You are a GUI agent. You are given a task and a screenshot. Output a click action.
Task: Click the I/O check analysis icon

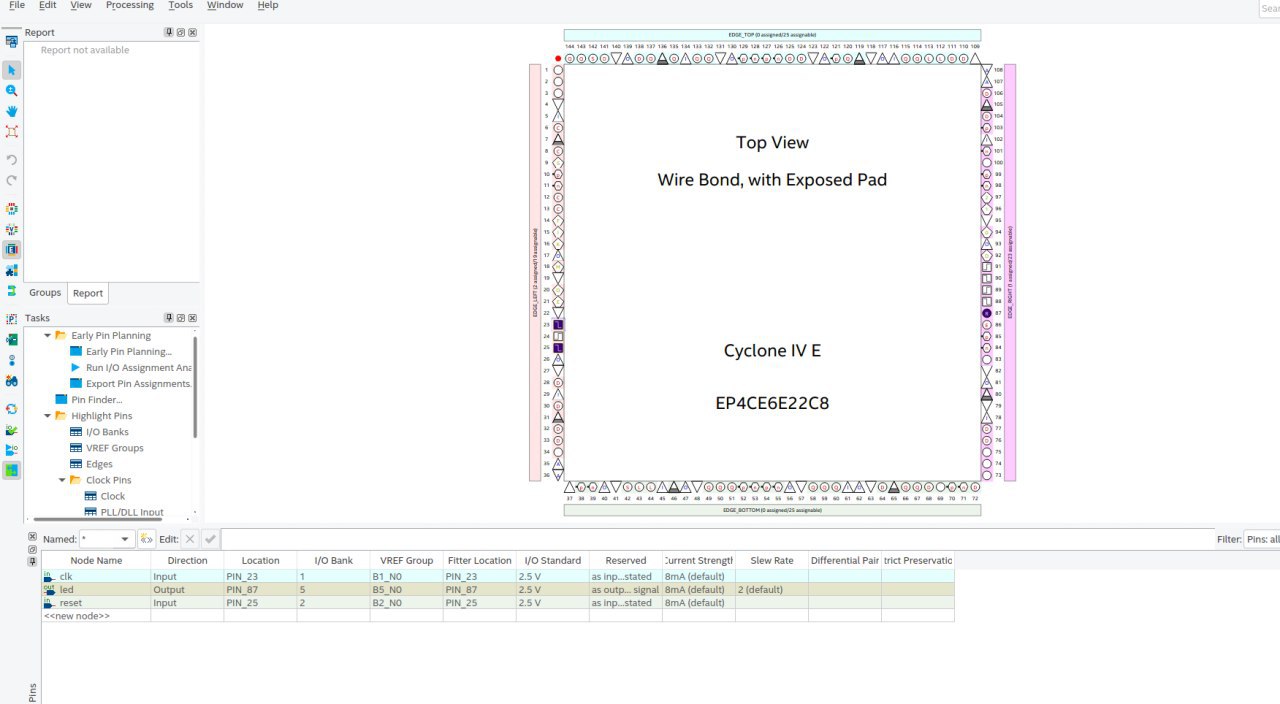[x=12, y=429]
